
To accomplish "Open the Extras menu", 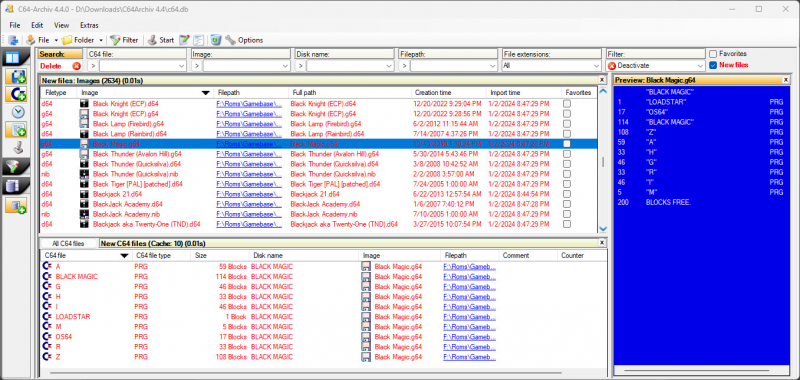I will coord(89,25).
